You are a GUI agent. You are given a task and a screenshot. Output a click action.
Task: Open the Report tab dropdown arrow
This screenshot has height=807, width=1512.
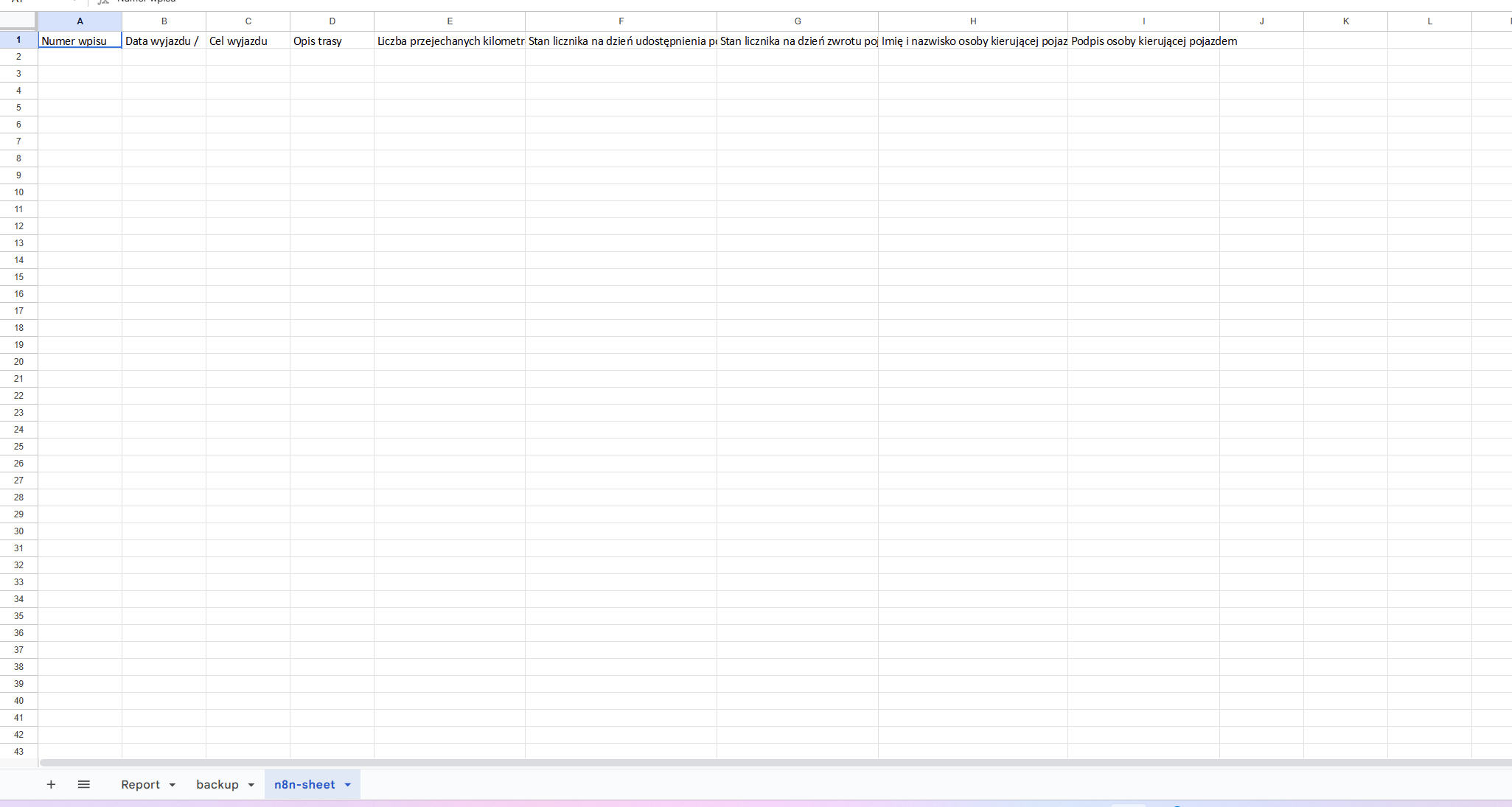coord(173,785)
